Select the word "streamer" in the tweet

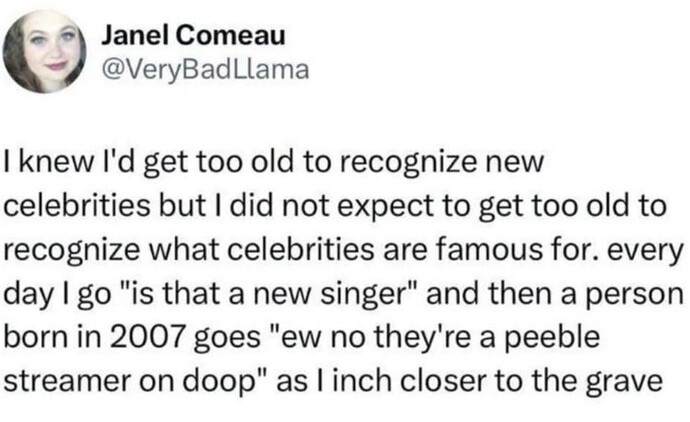click(67, 381)
